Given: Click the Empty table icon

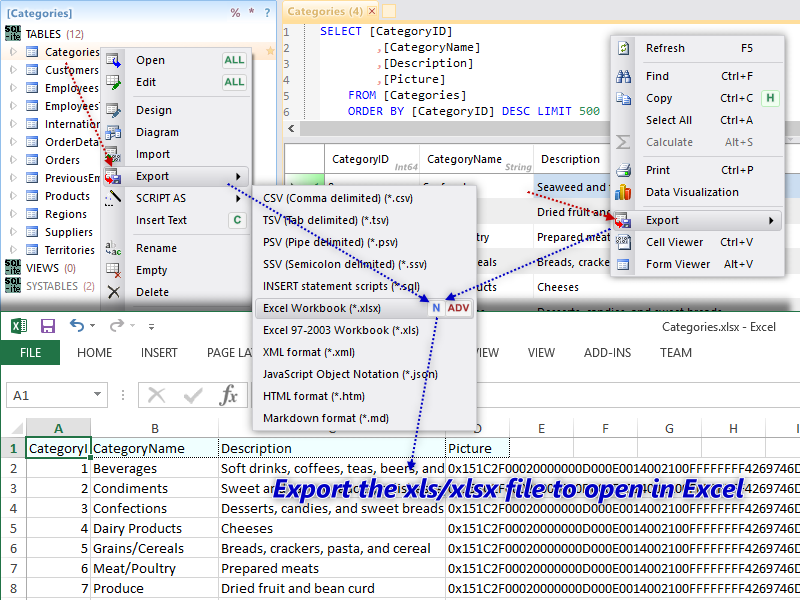Looking at the screenshot, I should 113,270.
